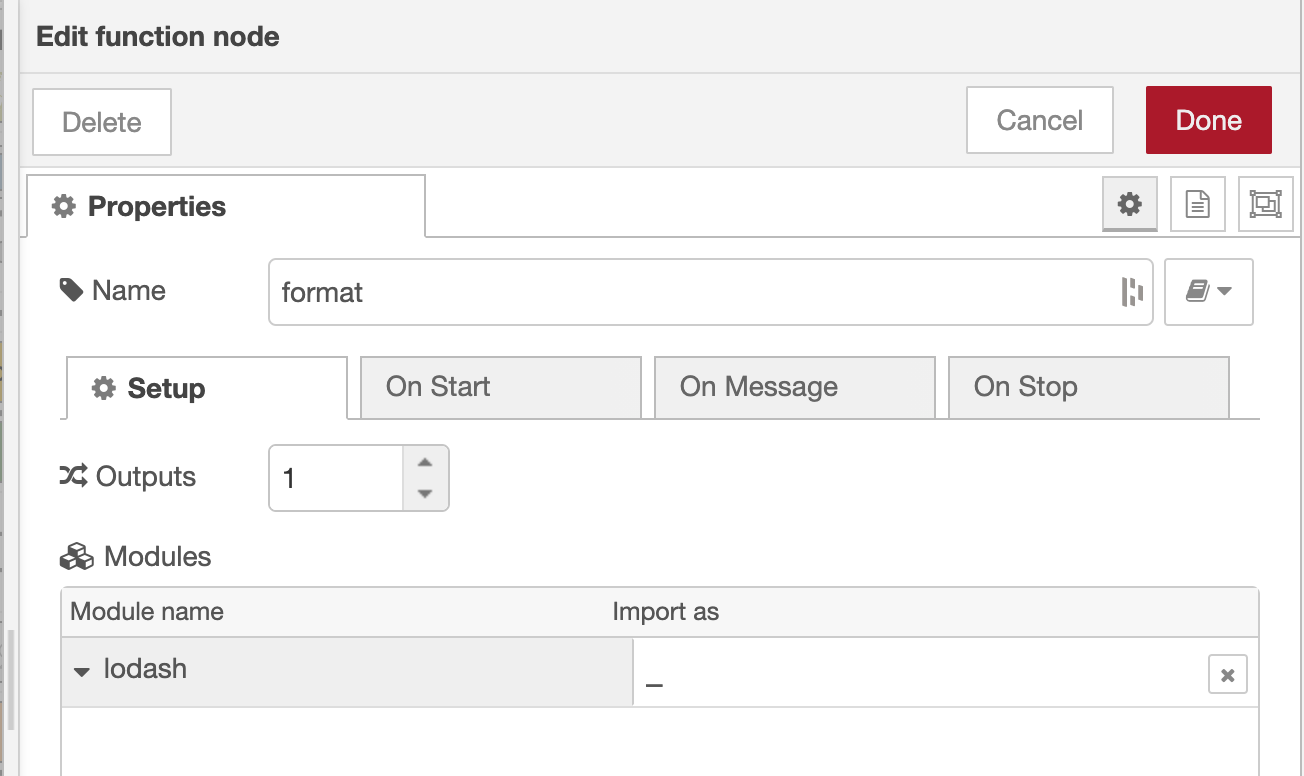
Task: Switch to the On Message tab
Action: (x=794, y=387)
